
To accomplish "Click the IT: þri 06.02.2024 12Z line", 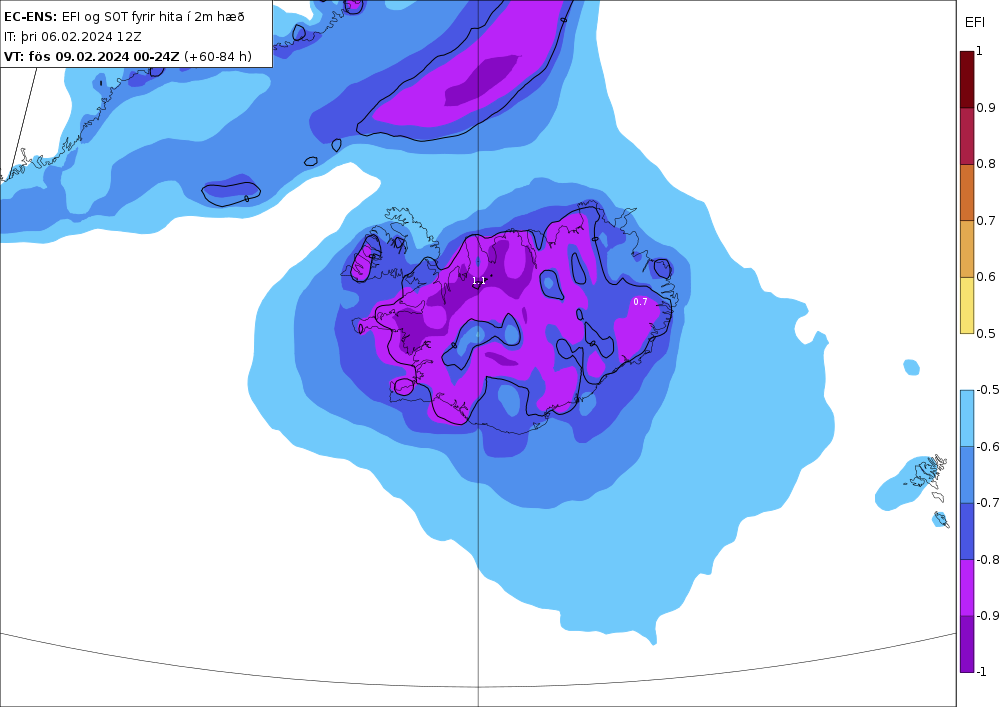I will point(73,36).
